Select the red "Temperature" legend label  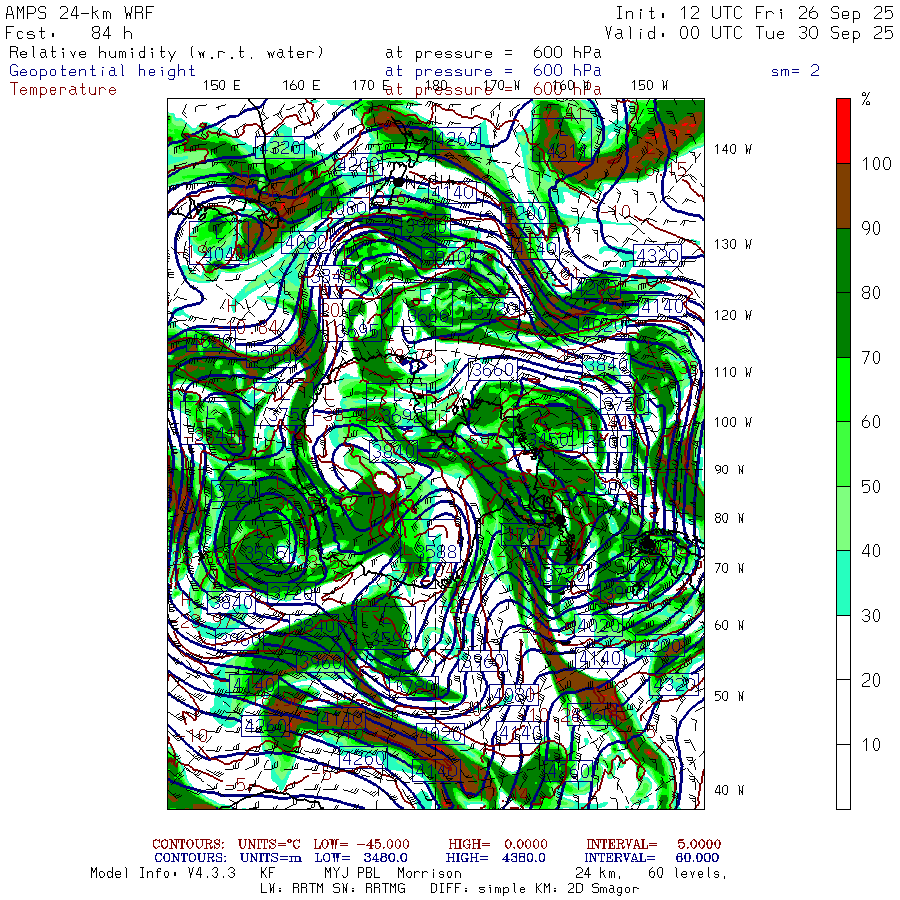[63, 89]
